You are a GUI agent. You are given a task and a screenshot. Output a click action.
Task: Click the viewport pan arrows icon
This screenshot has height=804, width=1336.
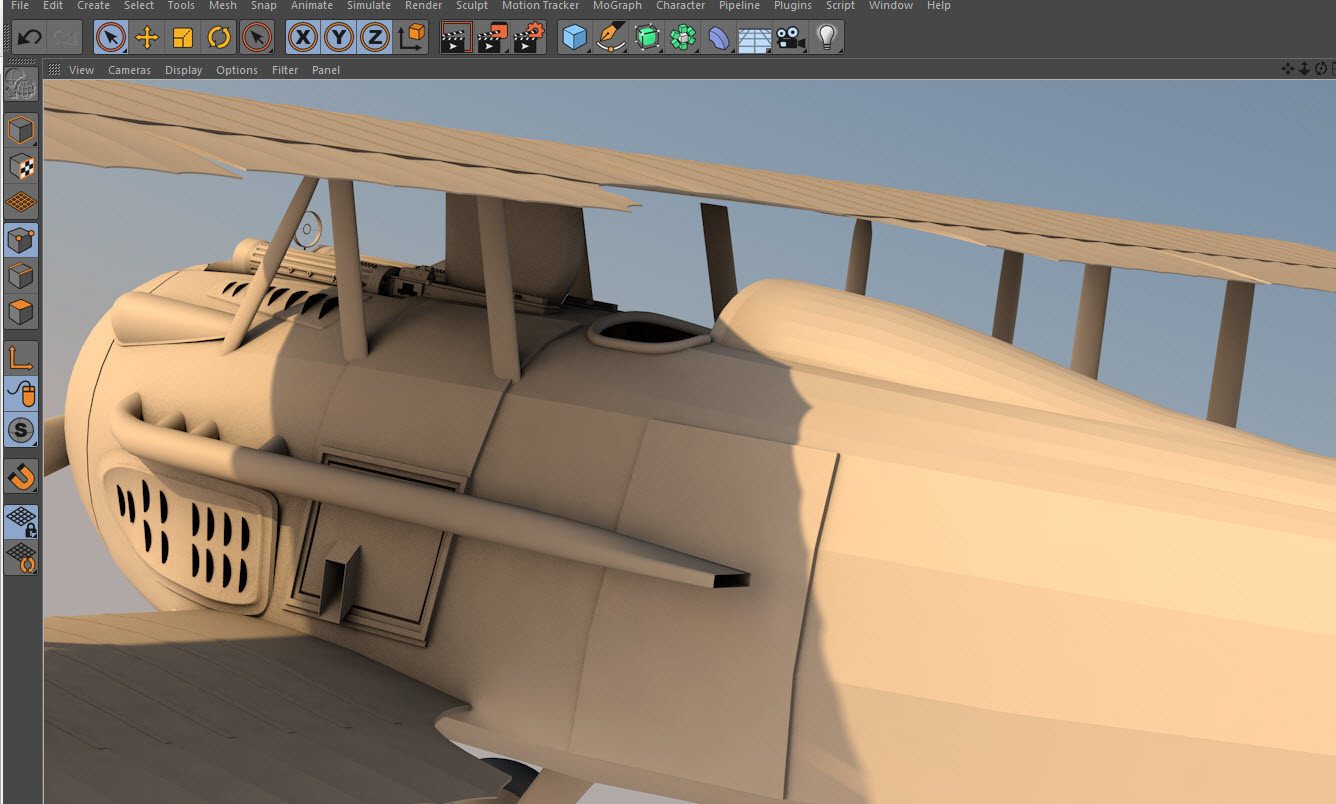pyautogui.click(x=1288, y=68)
